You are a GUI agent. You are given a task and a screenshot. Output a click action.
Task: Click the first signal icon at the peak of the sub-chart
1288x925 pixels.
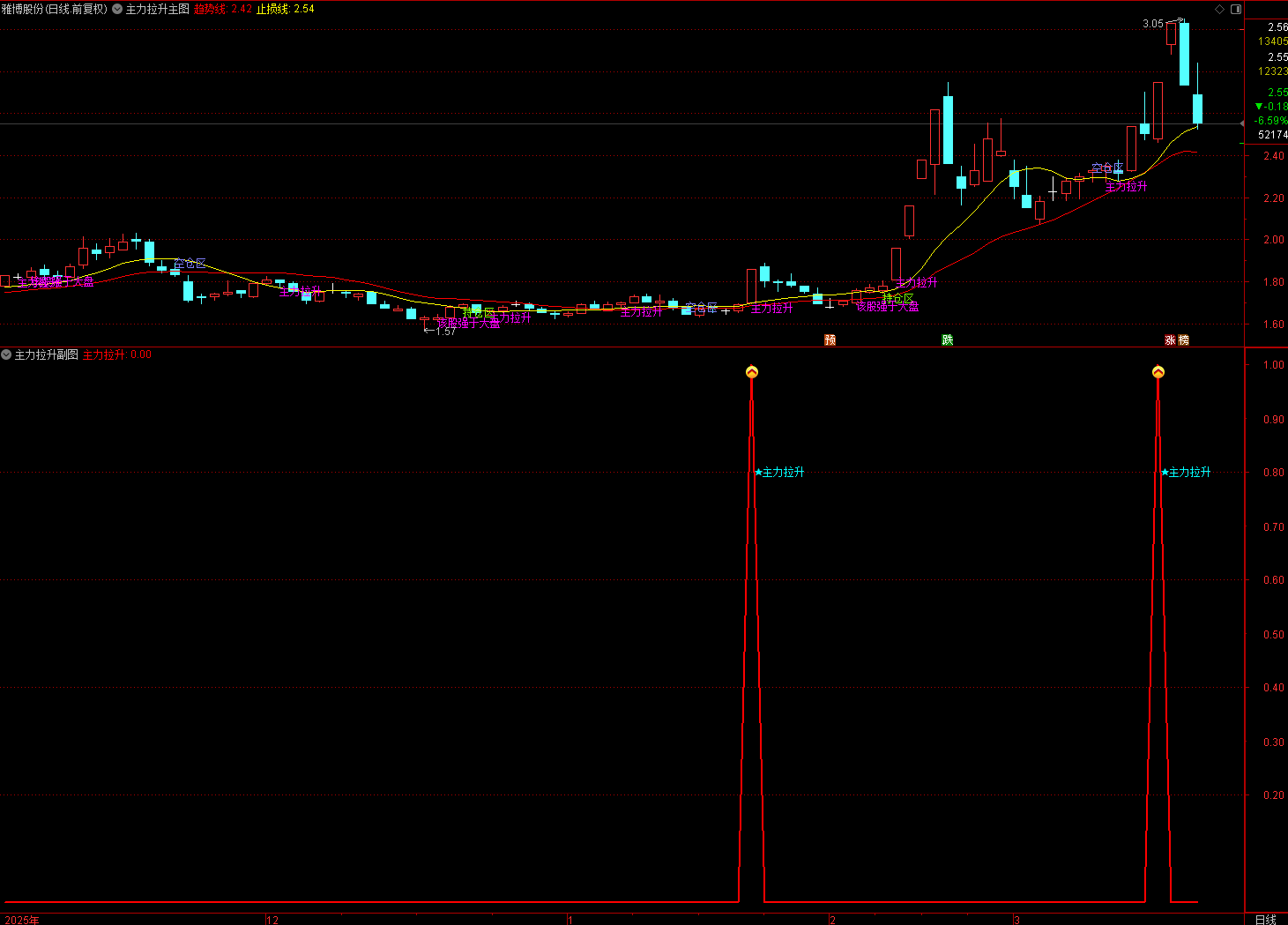[752, 372]
